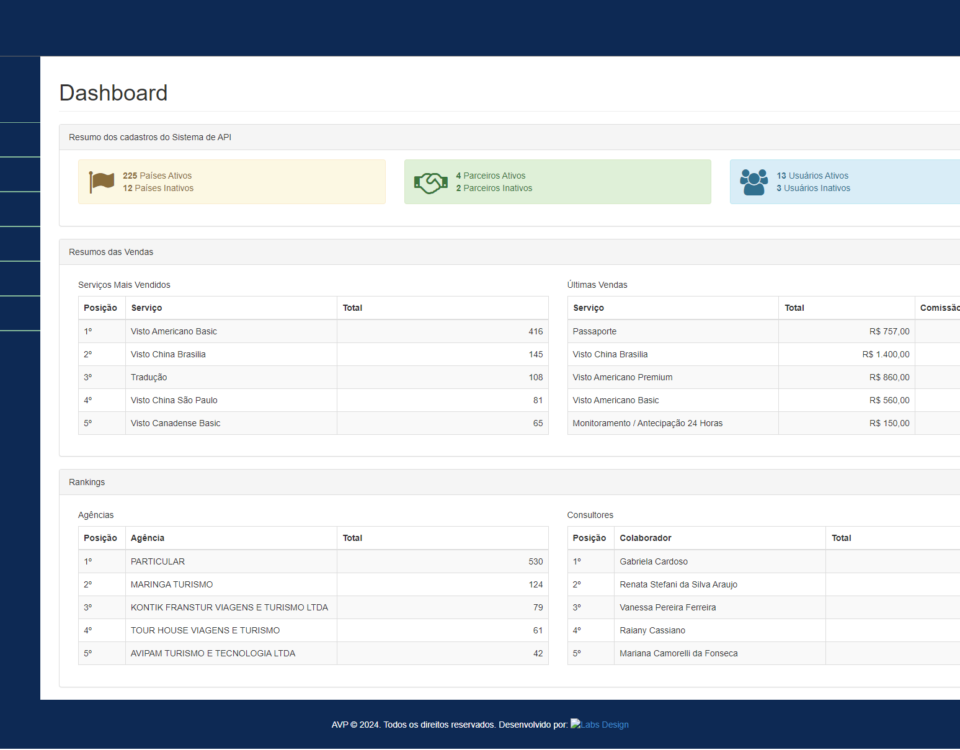Viewport: 960px width, 750px height.
Task: Select 'Visto China Brasília' in Serviços Mais Vendidos
Action: pyautogui.click(x=168, y=354)
